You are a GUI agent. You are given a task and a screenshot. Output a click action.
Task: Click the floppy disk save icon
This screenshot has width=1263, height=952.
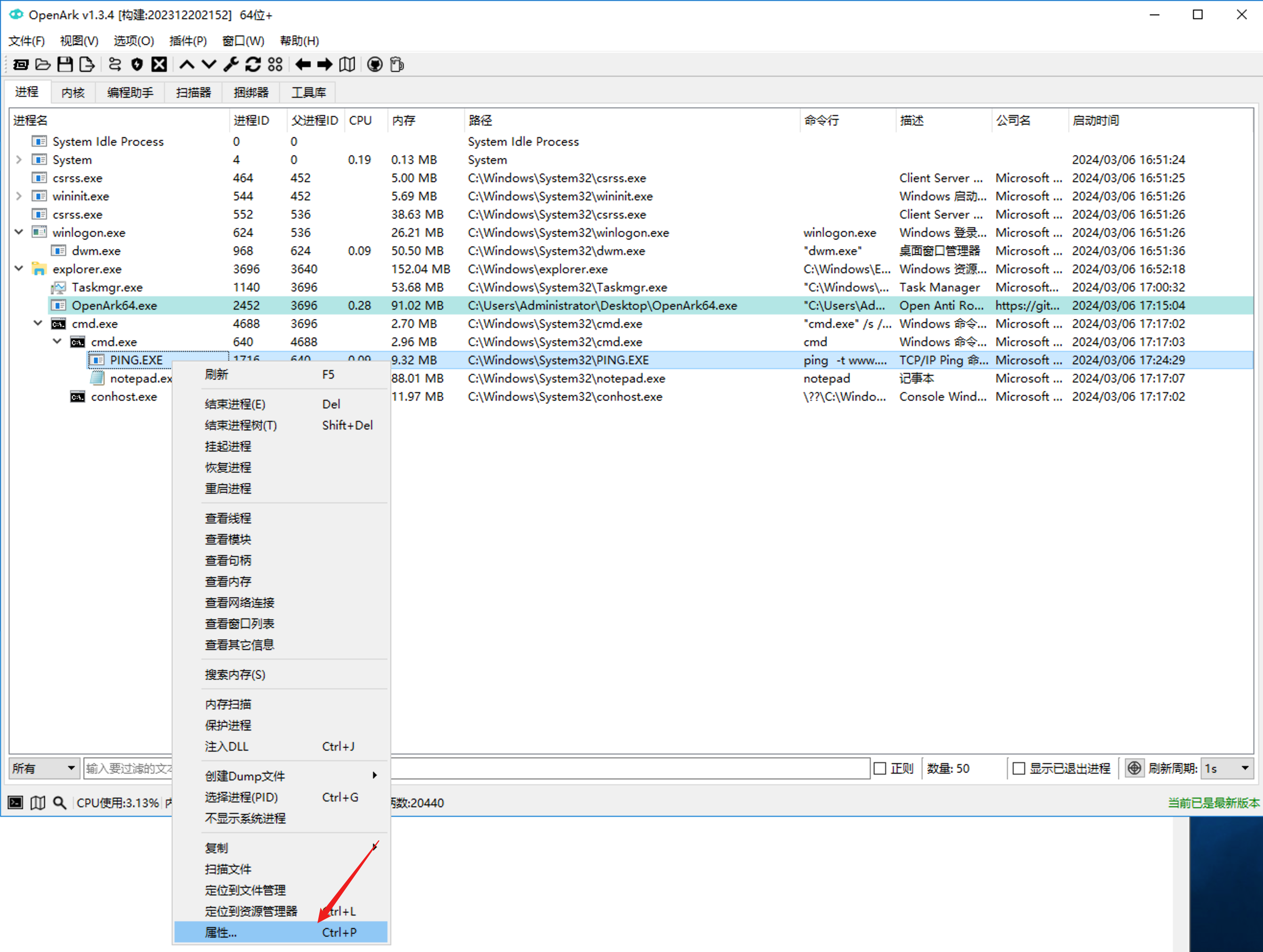pos(65,65)
